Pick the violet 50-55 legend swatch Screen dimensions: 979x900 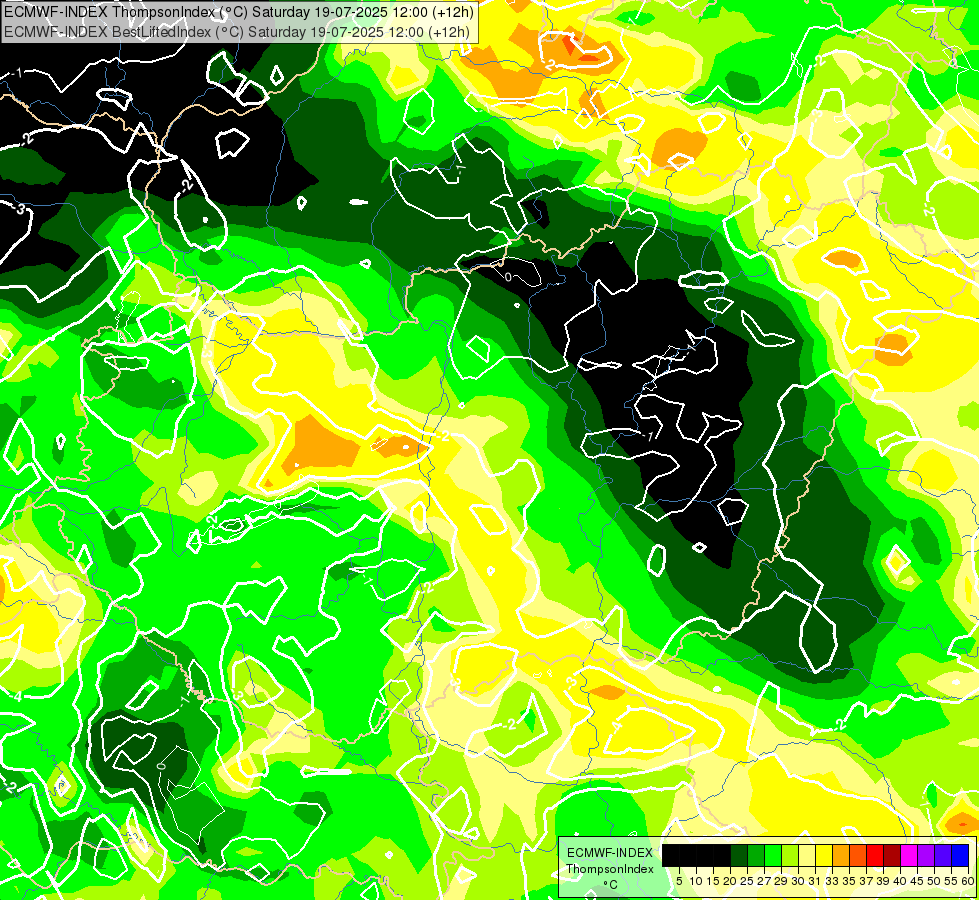pos(943,855)
